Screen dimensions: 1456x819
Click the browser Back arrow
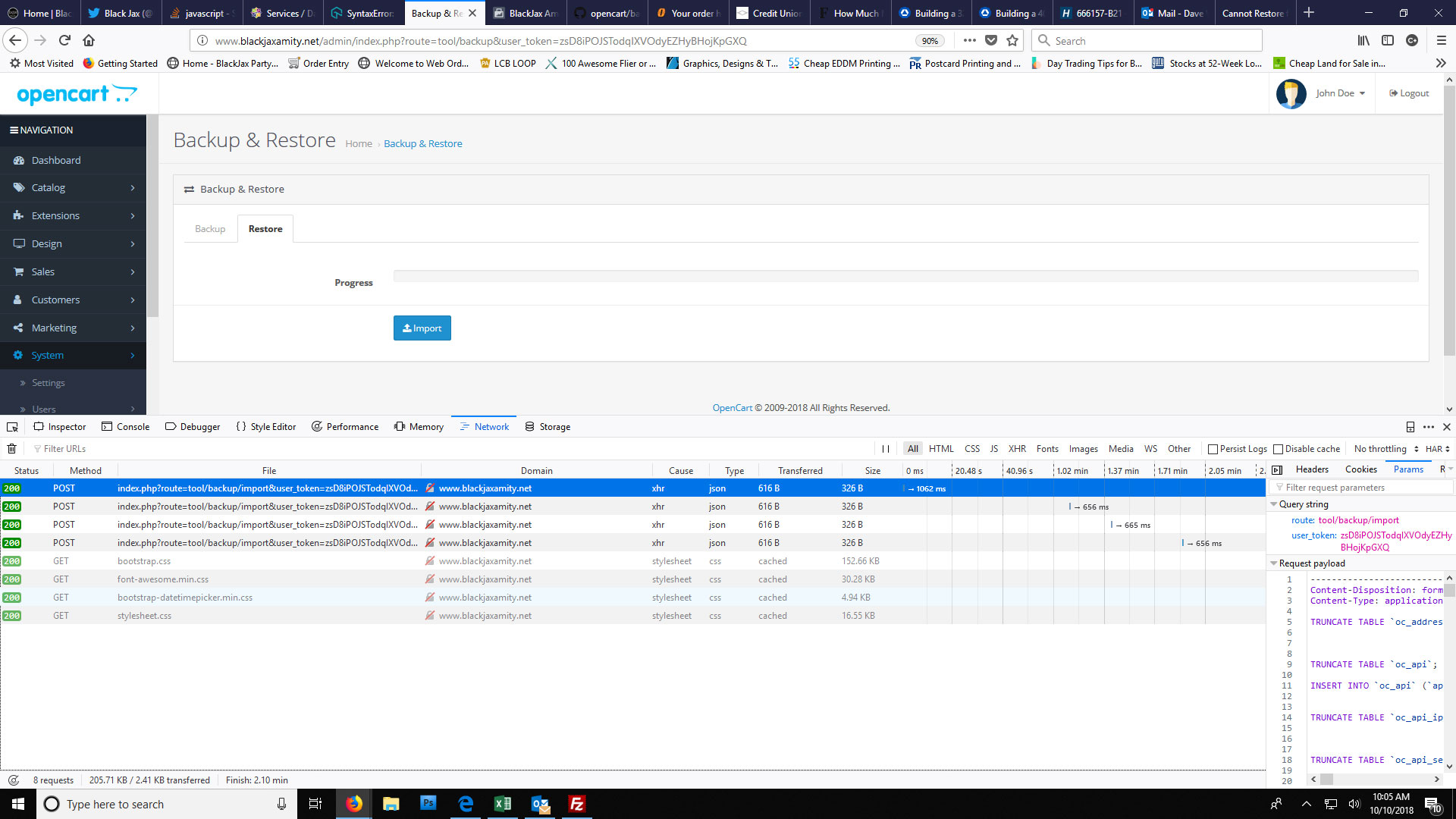point(16,40)
